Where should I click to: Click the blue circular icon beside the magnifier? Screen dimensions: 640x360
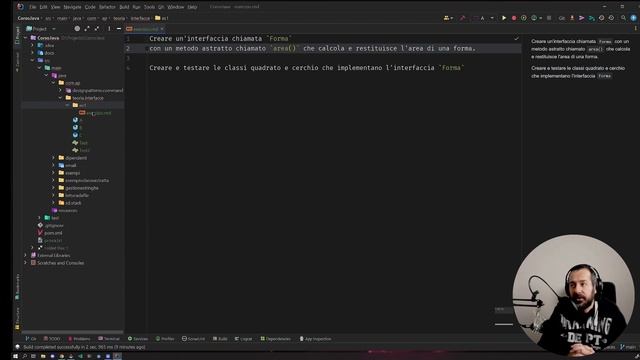point(633,18)
